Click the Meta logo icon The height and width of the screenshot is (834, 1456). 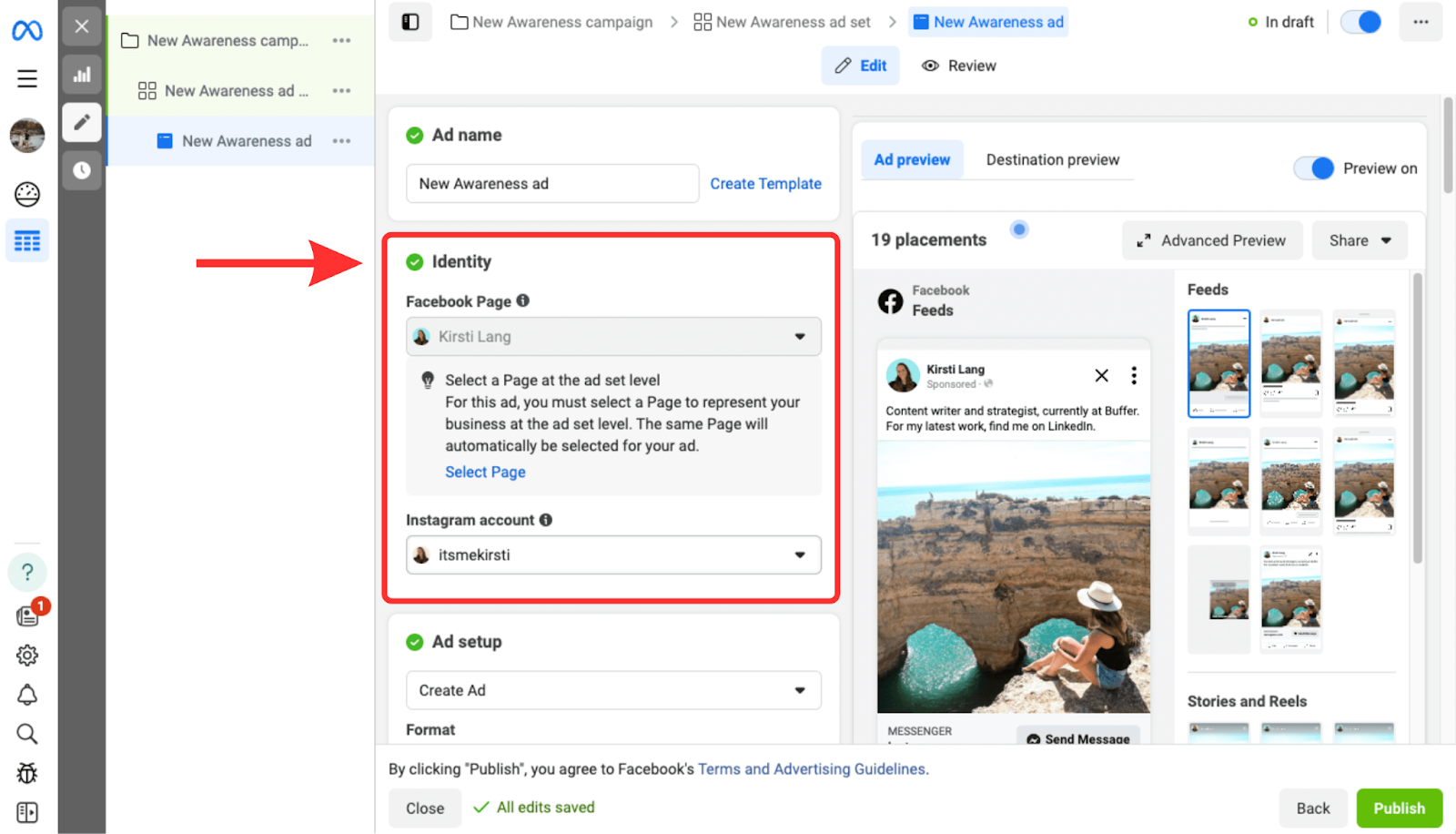[x=27, y=31]
